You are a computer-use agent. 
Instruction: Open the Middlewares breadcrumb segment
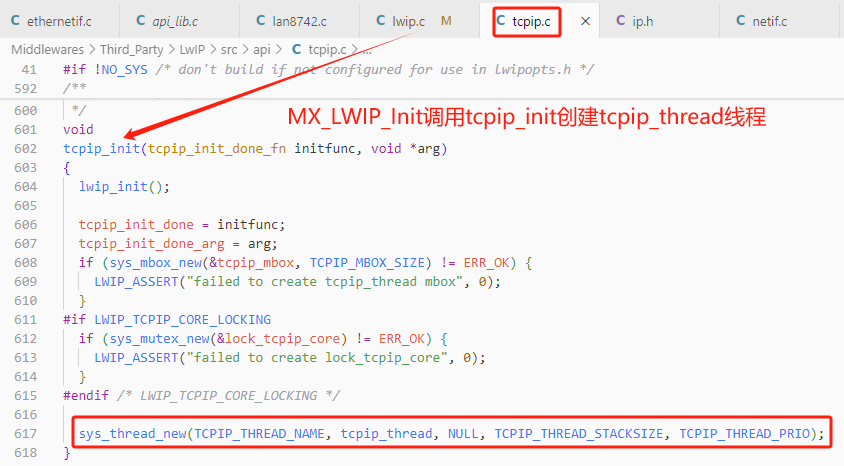click(47, 50)
